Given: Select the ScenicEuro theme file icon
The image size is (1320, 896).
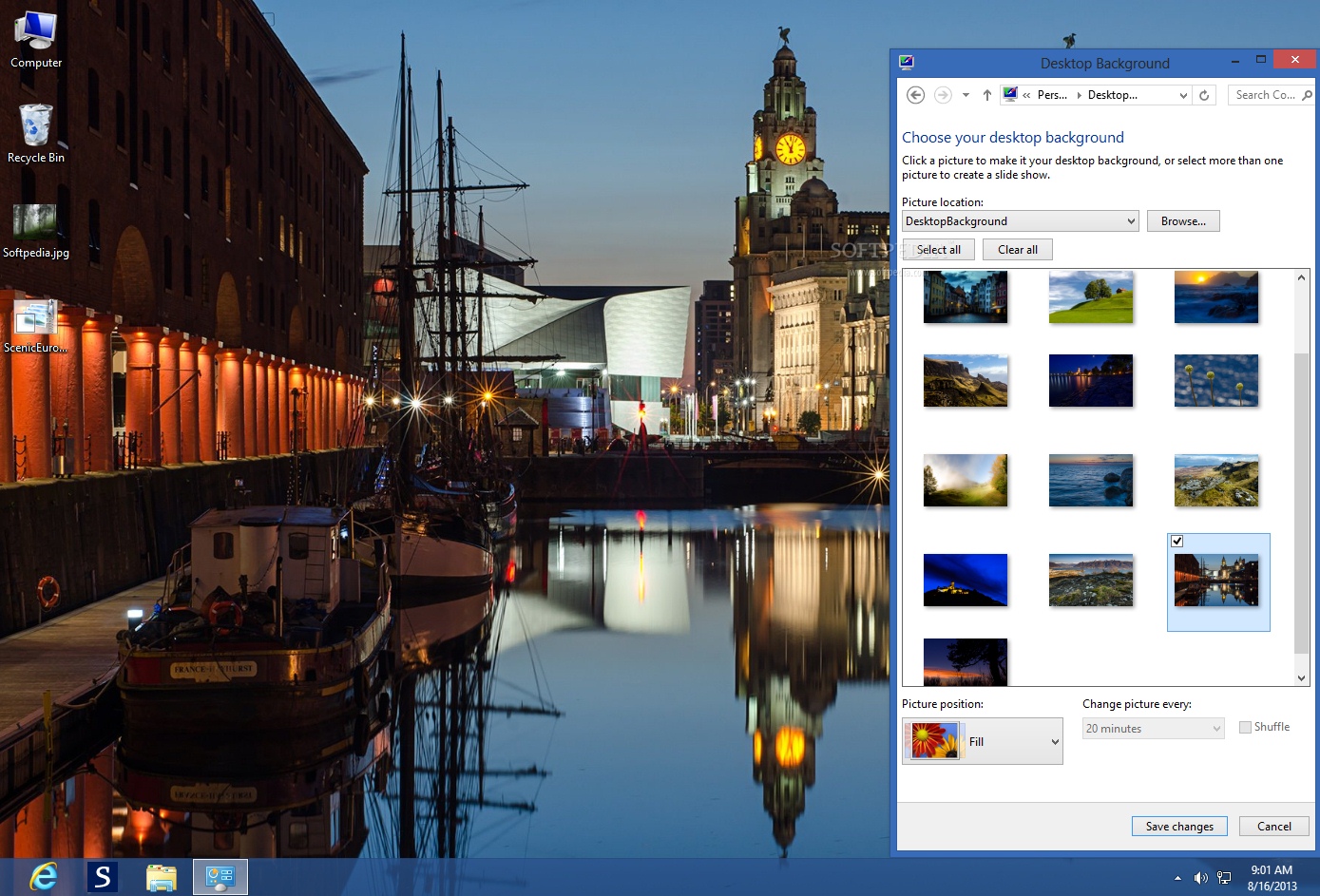Looking at the screenshot, I should pyautogui.click(x=36, y=326).
